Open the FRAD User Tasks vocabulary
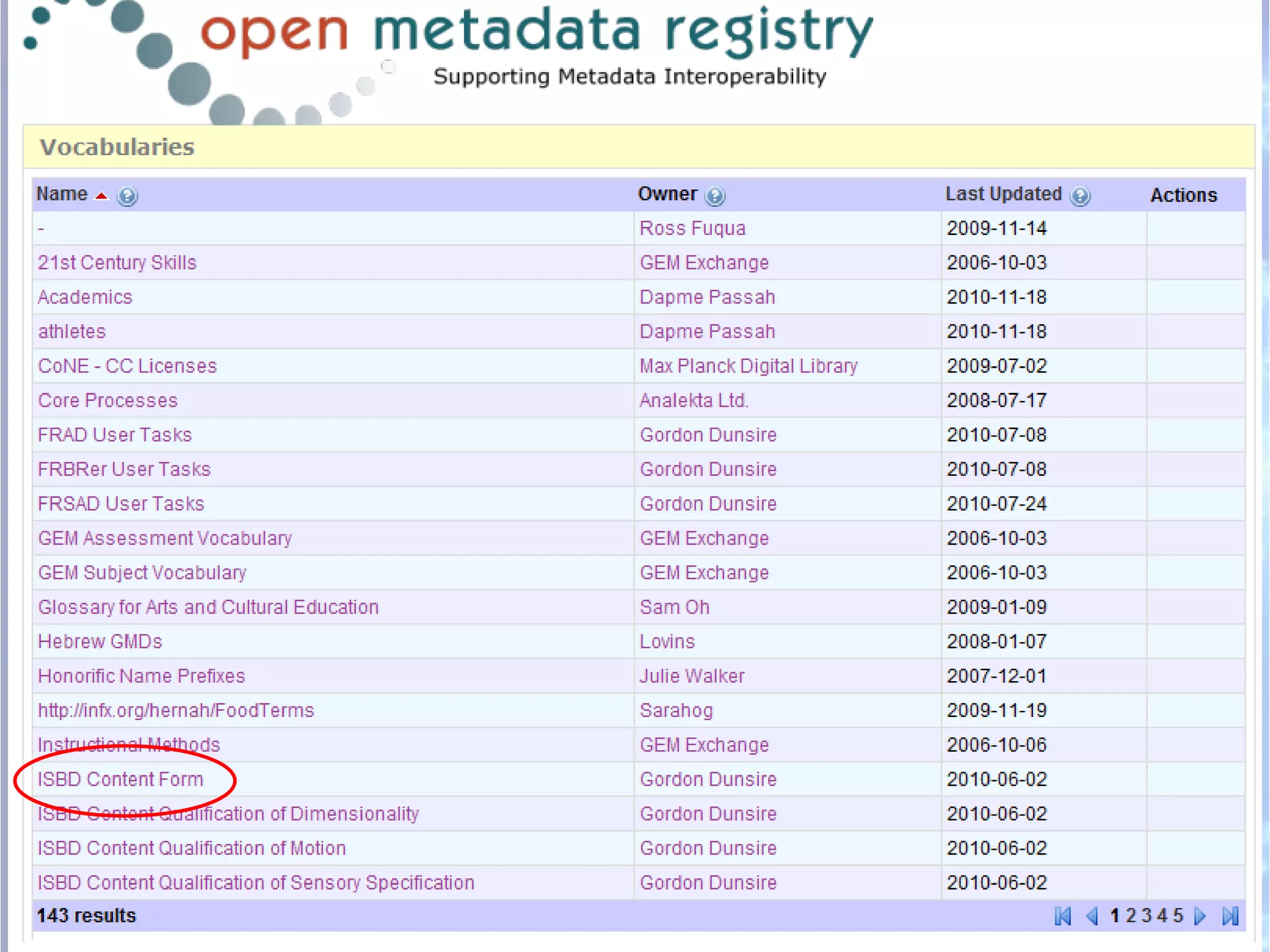The image size is (1270, 952). (x=115, y=435)
